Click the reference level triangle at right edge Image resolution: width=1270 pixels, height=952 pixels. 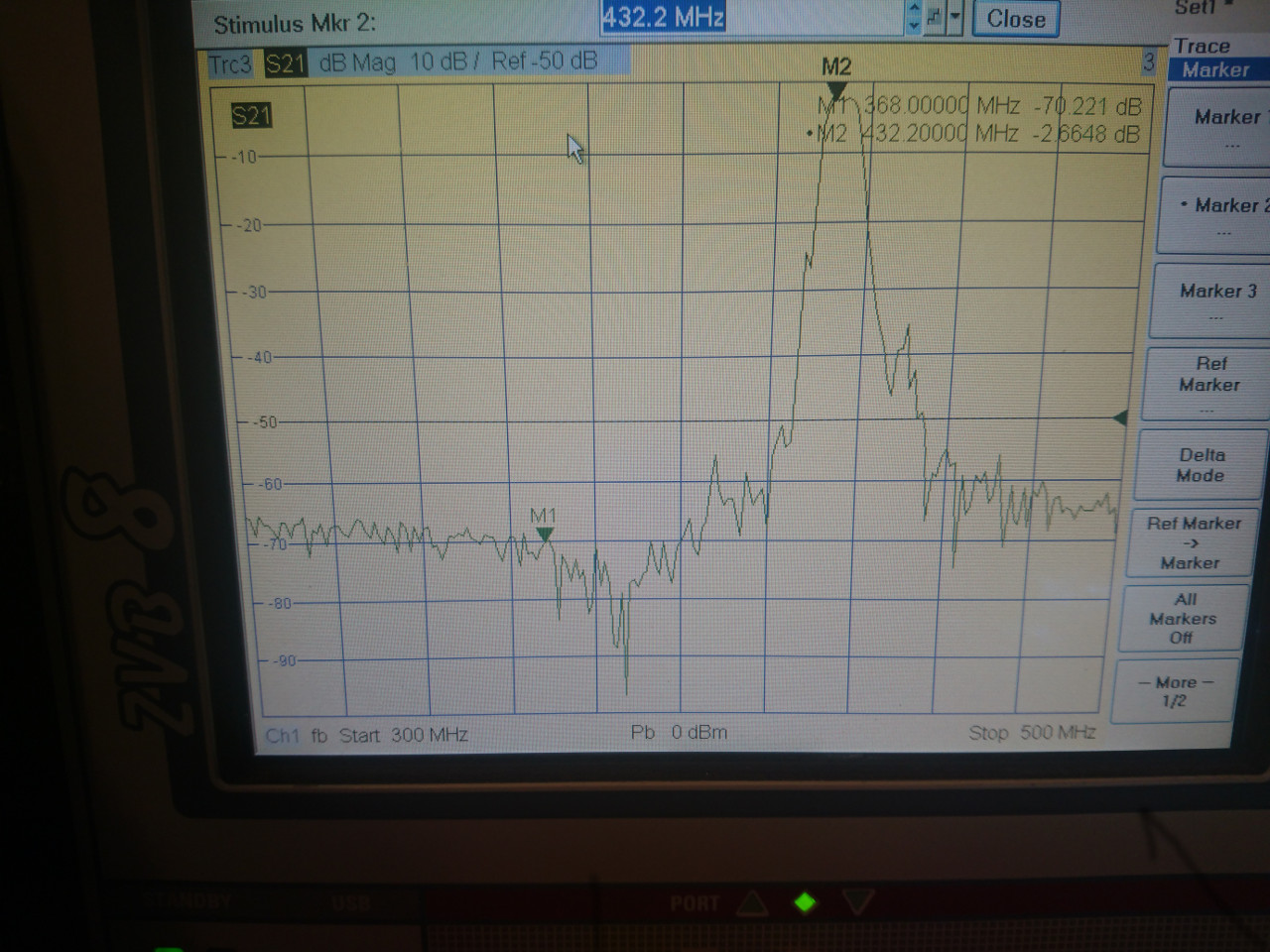click(x=1120, y=417)
